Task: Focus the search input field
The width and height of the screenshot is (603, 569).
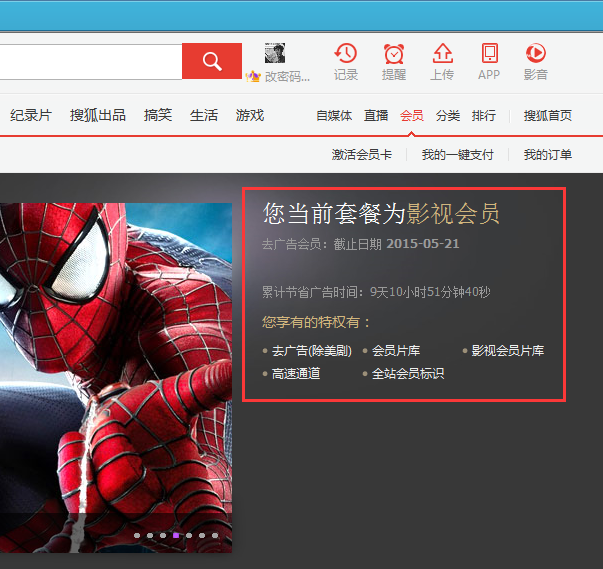Action: (91, 62)
